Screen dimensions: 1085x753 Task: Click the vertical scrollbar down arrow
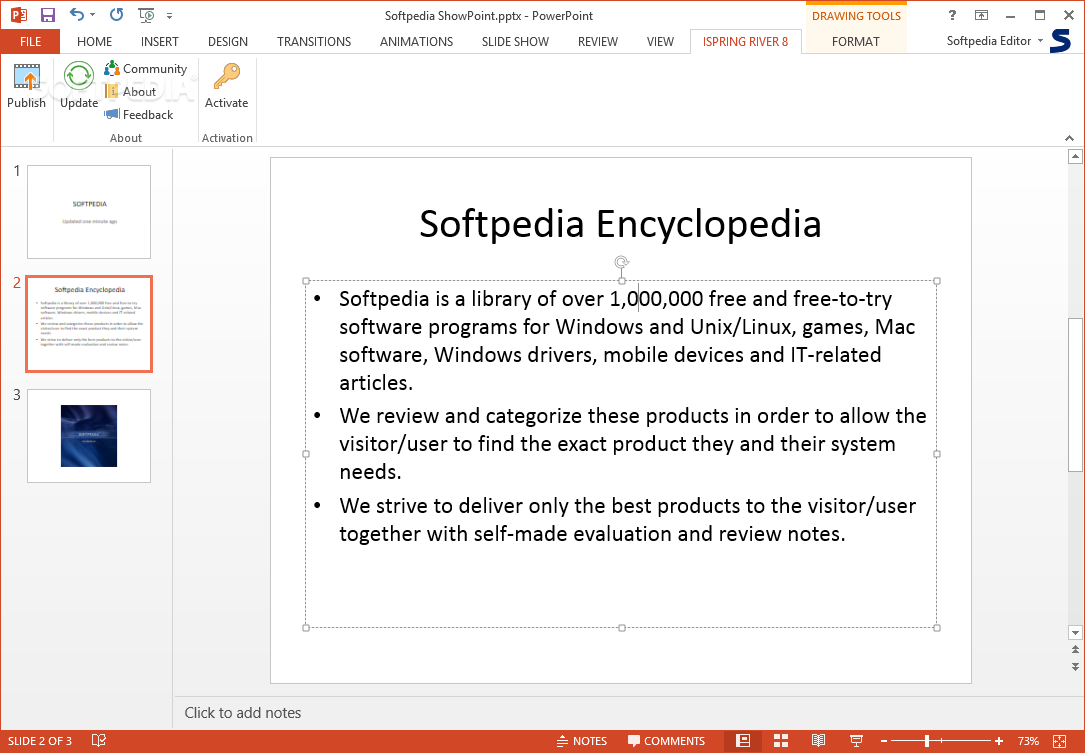(x=1075, y=633)
